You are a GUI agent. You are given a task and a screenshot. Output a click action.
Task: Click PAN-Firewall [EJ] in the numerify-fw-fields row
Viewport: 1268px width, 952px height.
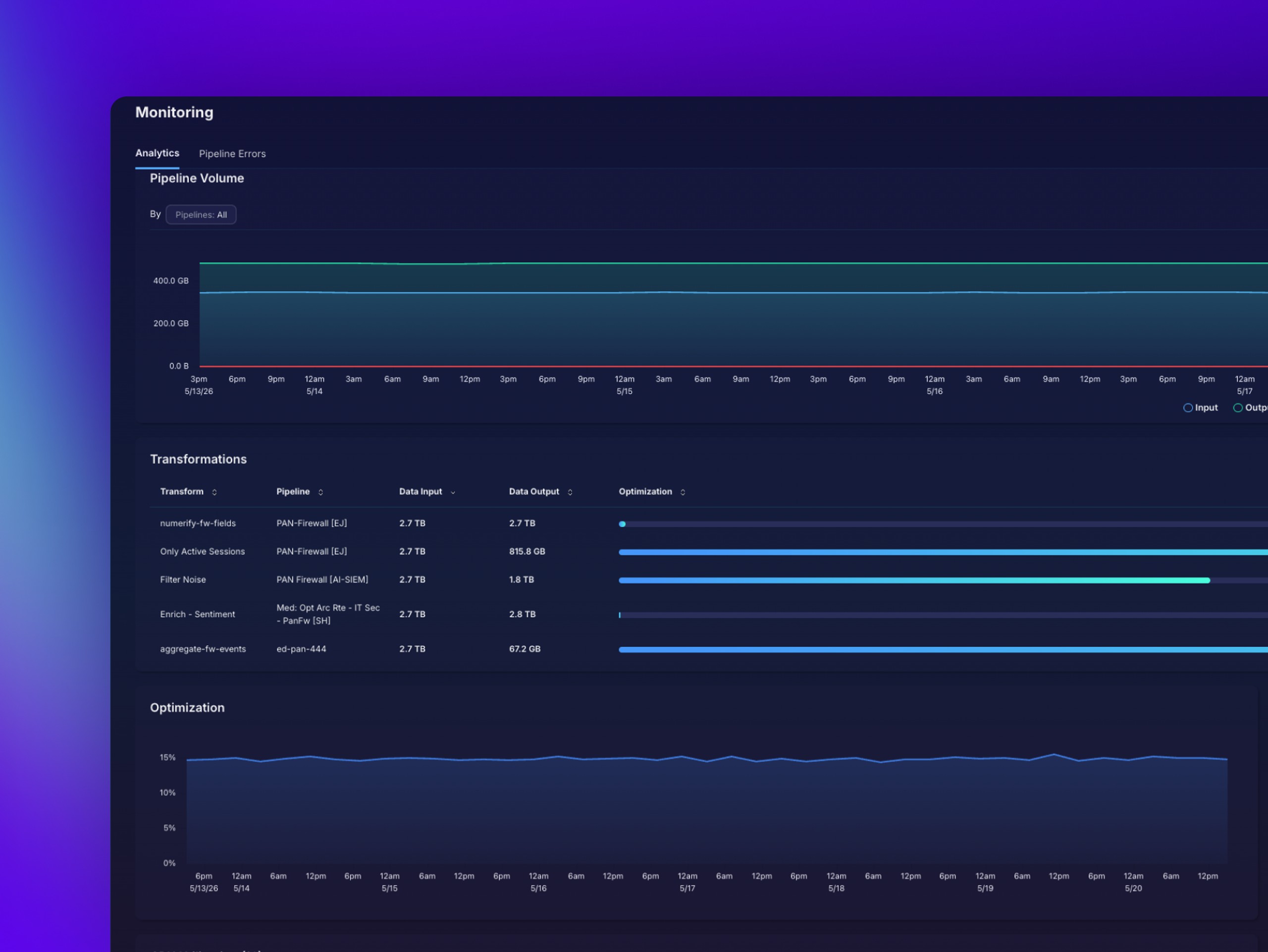click(311, 523)
